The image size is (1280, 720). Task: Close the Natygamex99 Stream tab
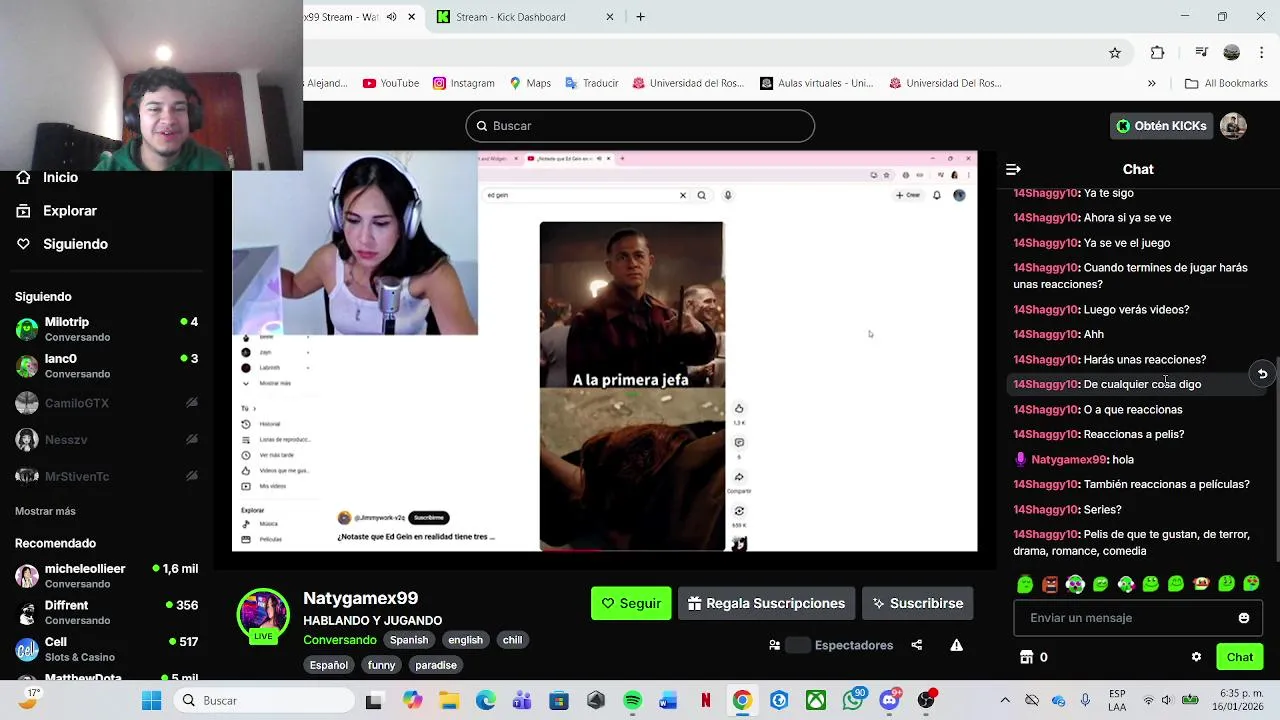click(411, 17)
